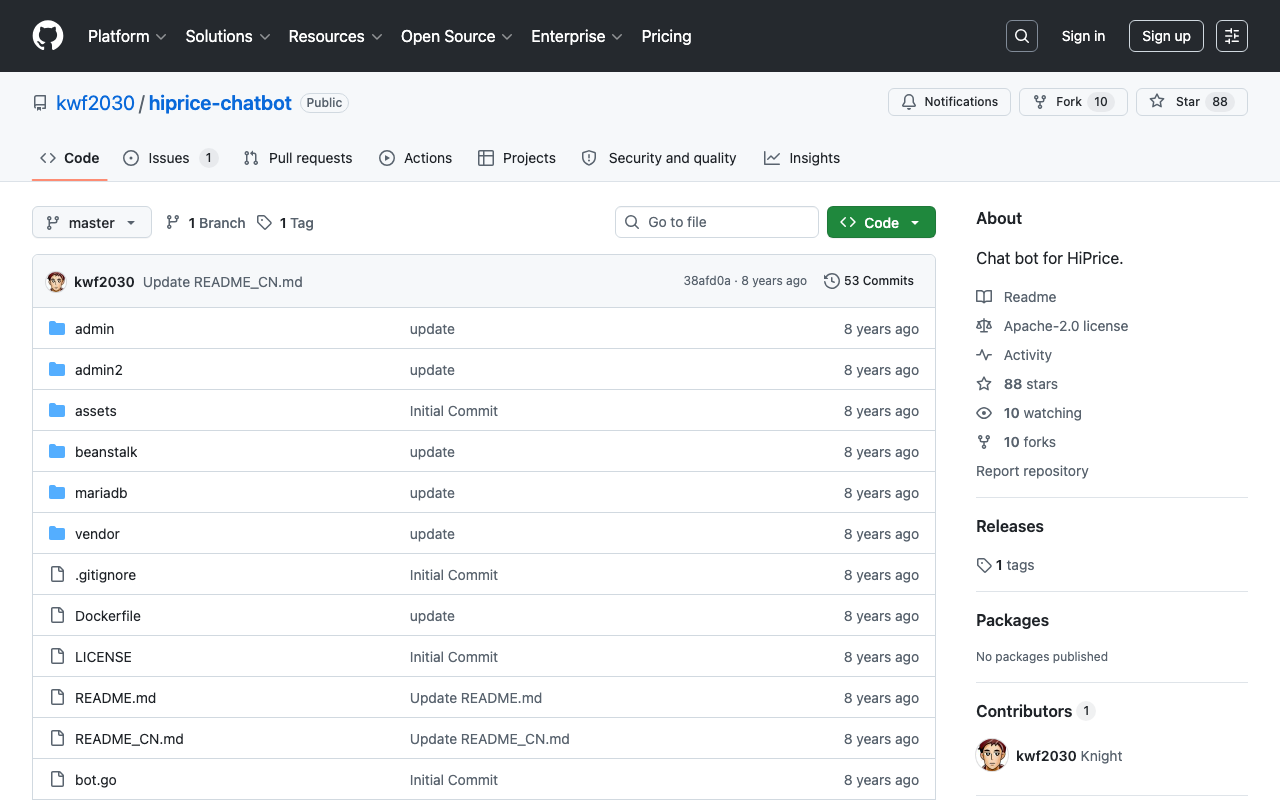Focus the Go to file field
This screenshot has height=800, width=1280.
point(717,222)
